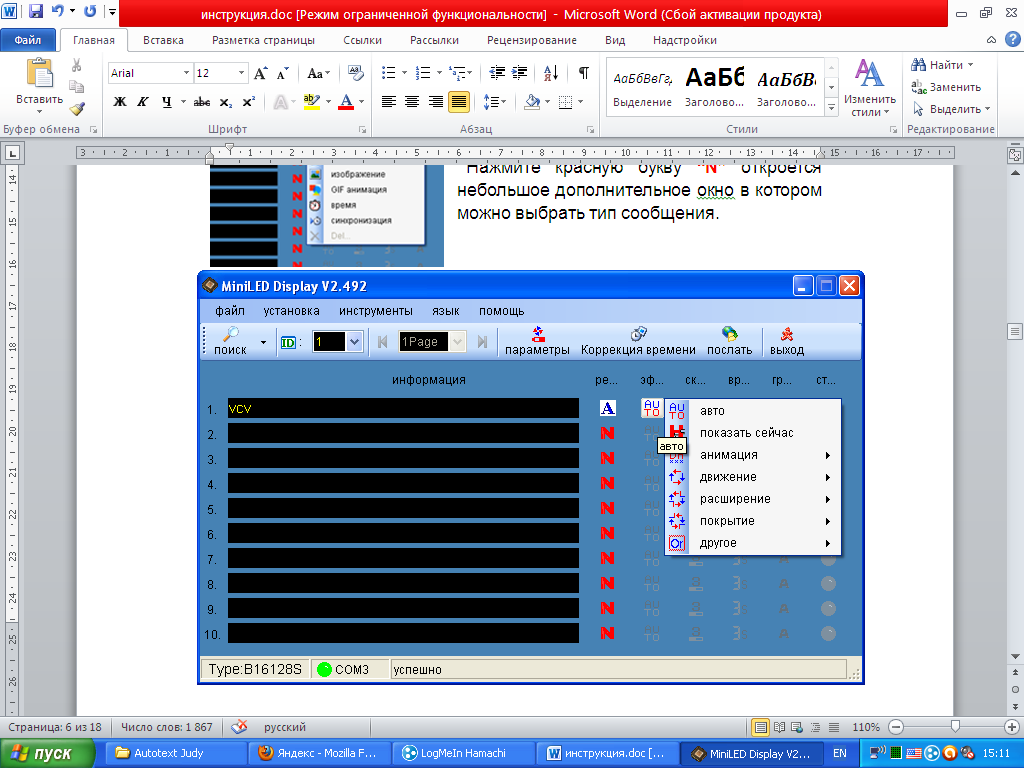
Task: Switch to the Ссылки tab
Action: click(362, 40)
